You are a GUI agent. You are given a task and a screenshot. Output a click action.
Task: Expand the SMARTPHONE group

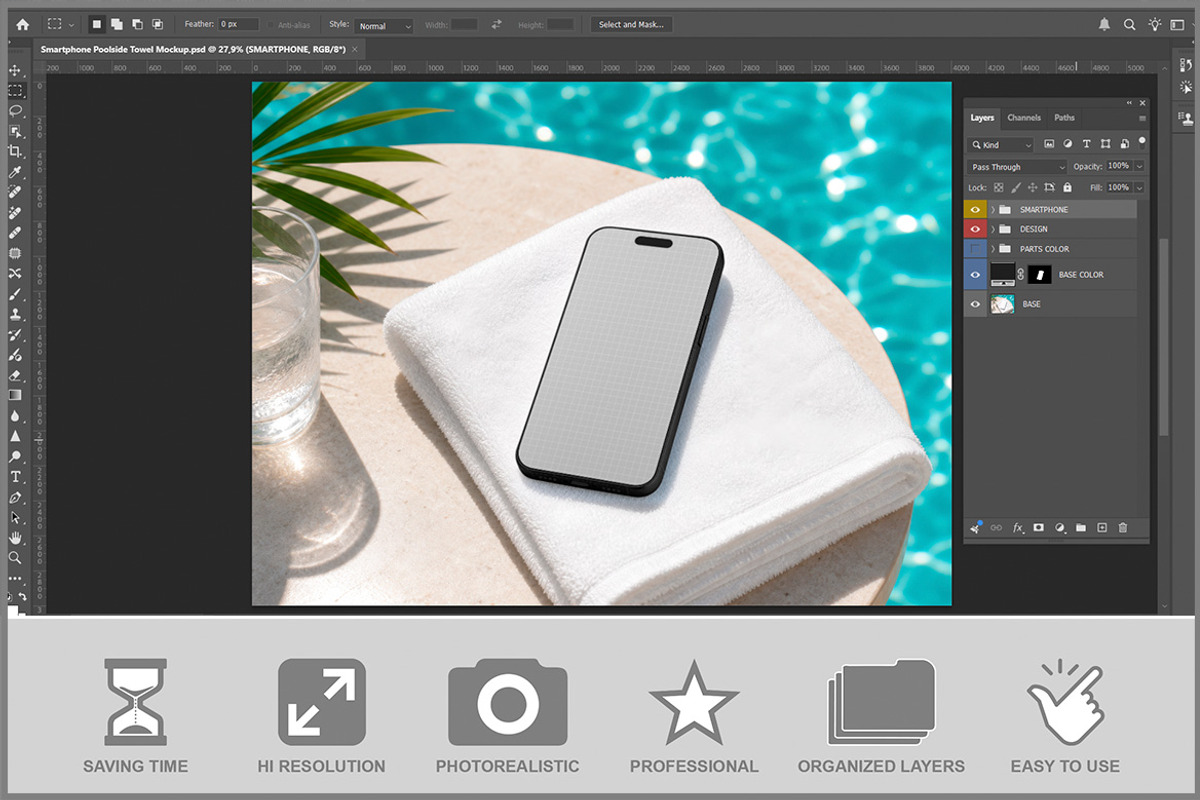tap(993, 210)
